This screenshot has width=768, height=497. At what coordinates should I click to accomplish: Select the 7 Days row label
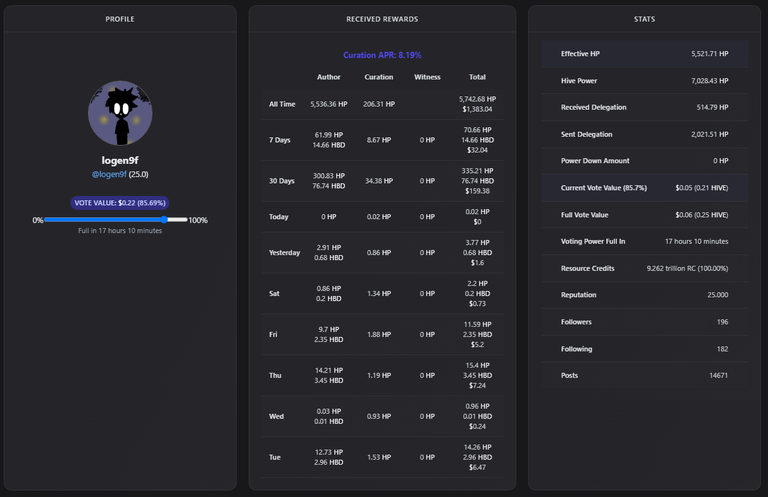pos(280,140)
